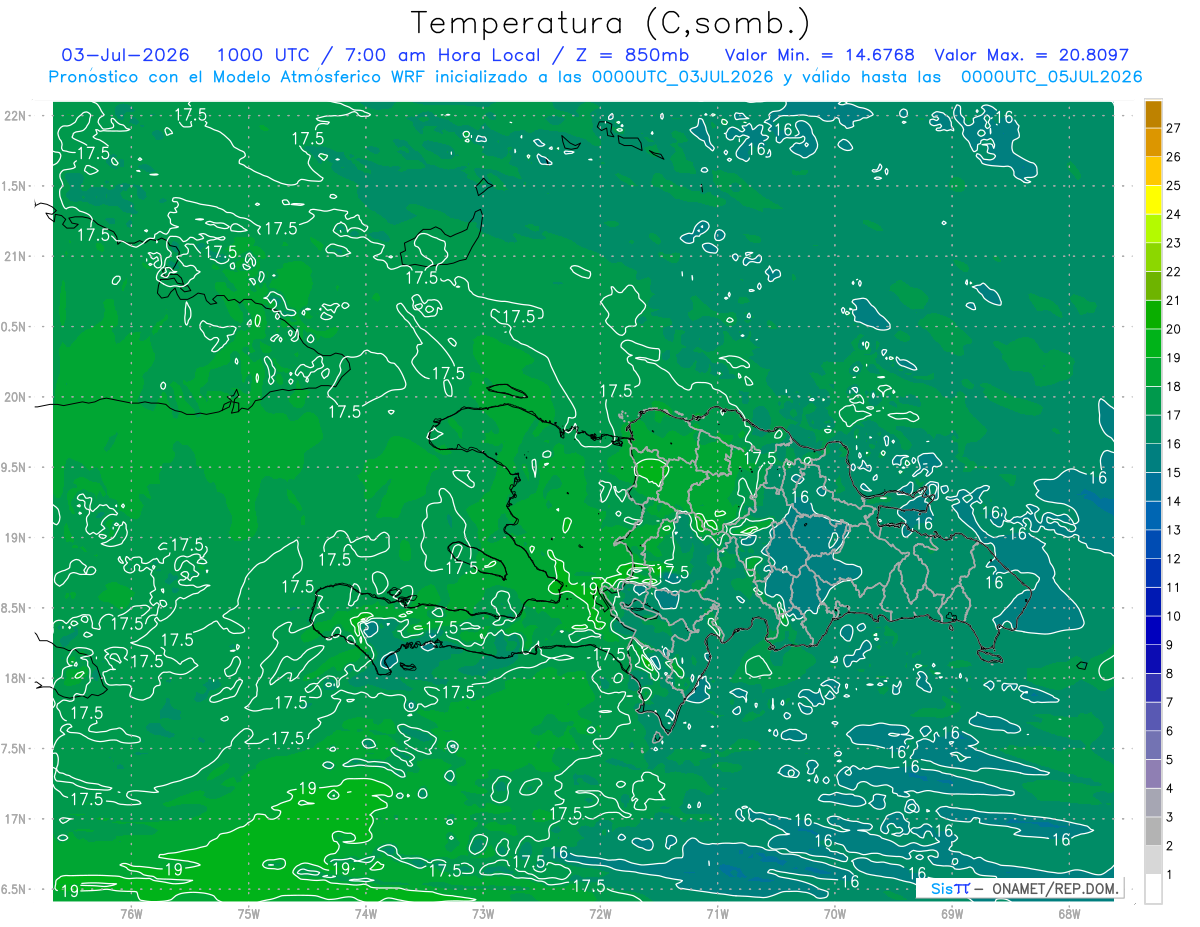Screen dimensions: 1200x927
Task: Select the pressure level "Z = 850mb"
Action: [x=632, y=55]
